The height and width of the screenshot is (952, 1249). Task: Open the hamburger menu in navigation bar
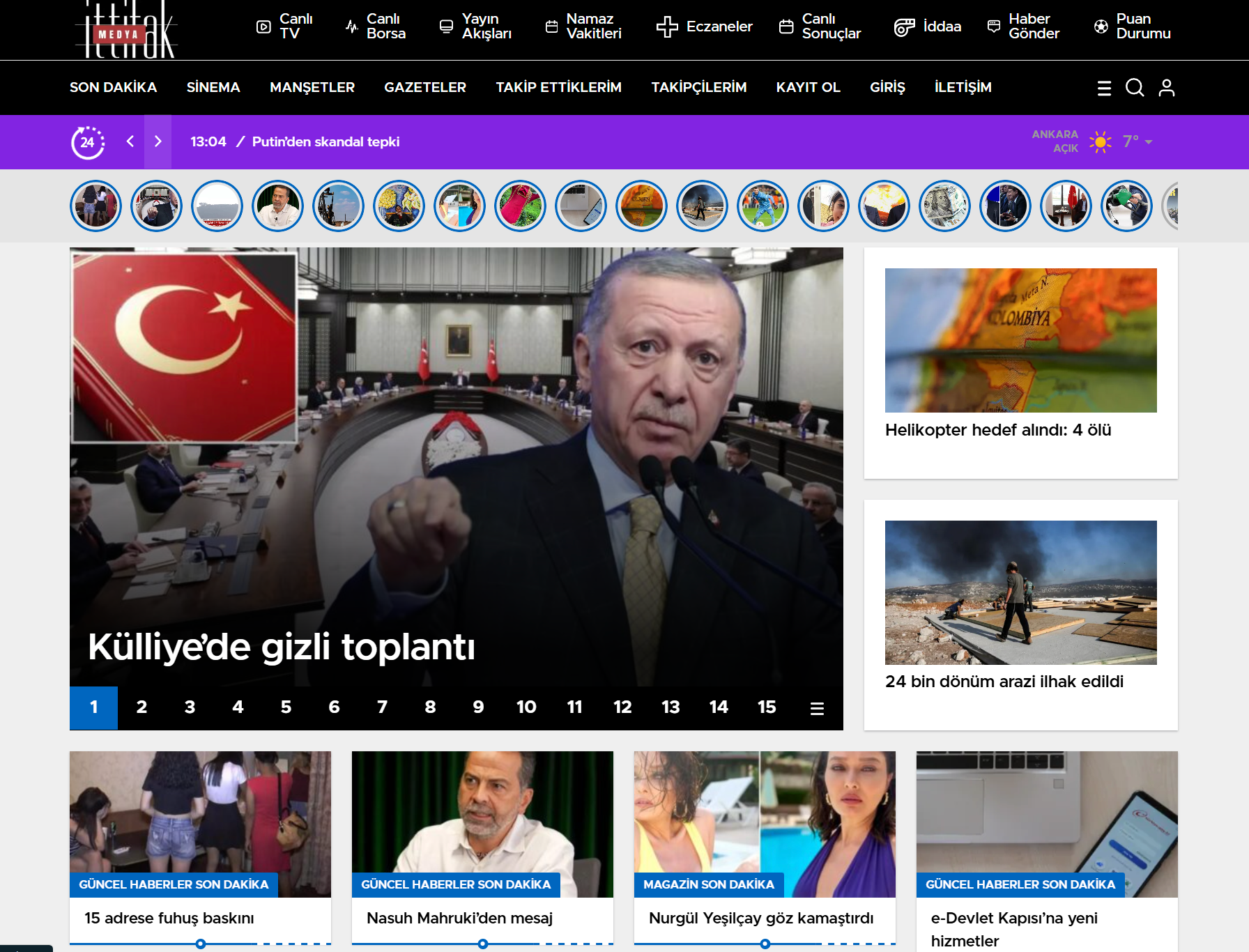[x=1104, y=88]
